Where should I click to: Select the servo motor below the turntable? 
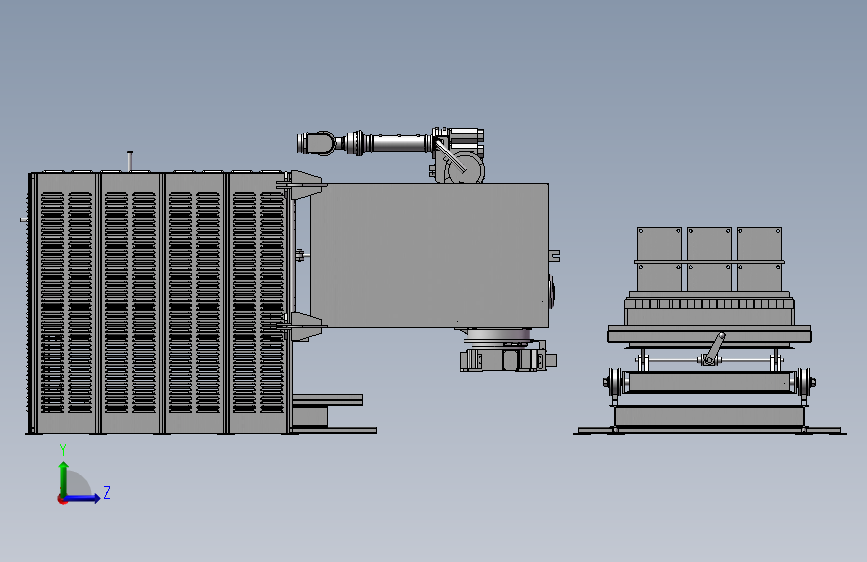[508, 358]
